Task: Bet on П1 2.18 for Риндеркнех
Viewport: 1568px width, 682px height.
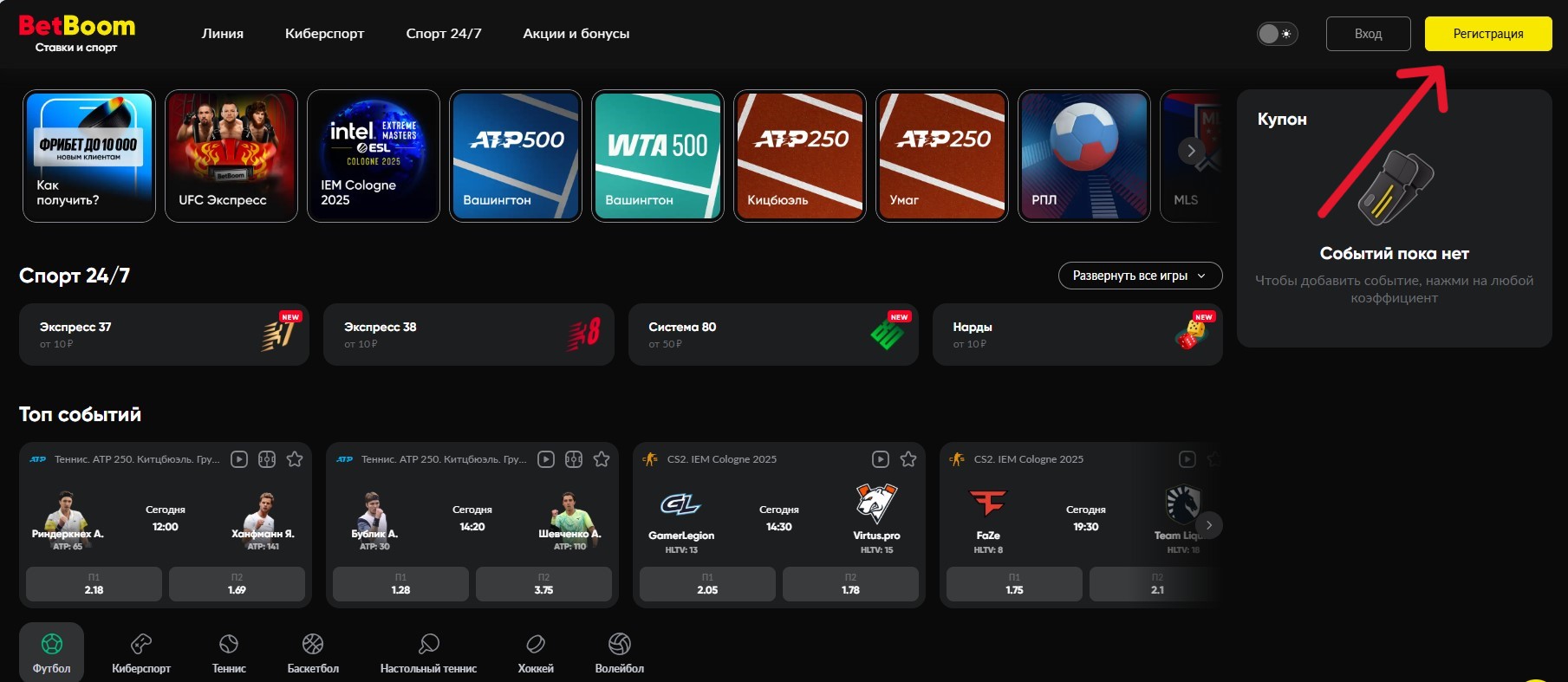Action: [94, 584]
